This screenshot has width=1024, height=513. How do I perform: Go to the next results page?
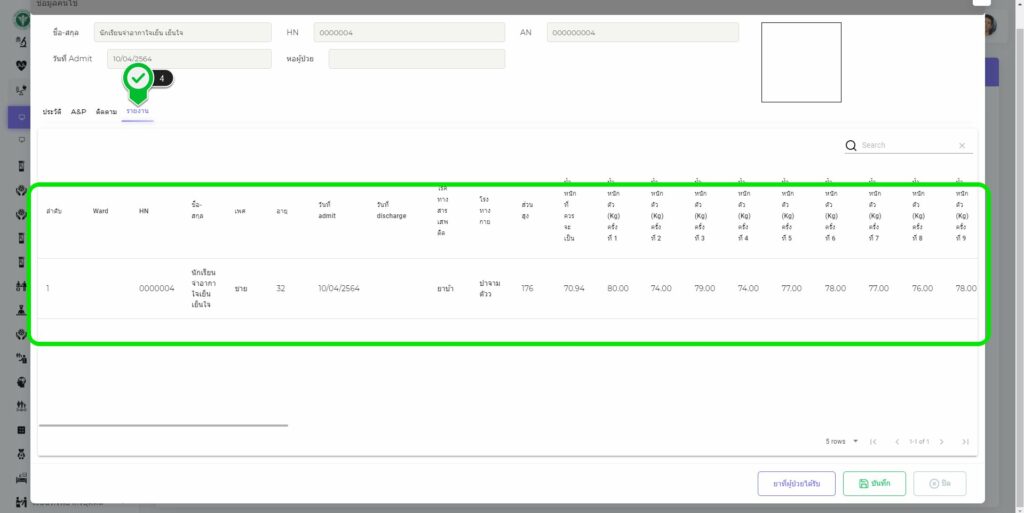coord(941,441)
